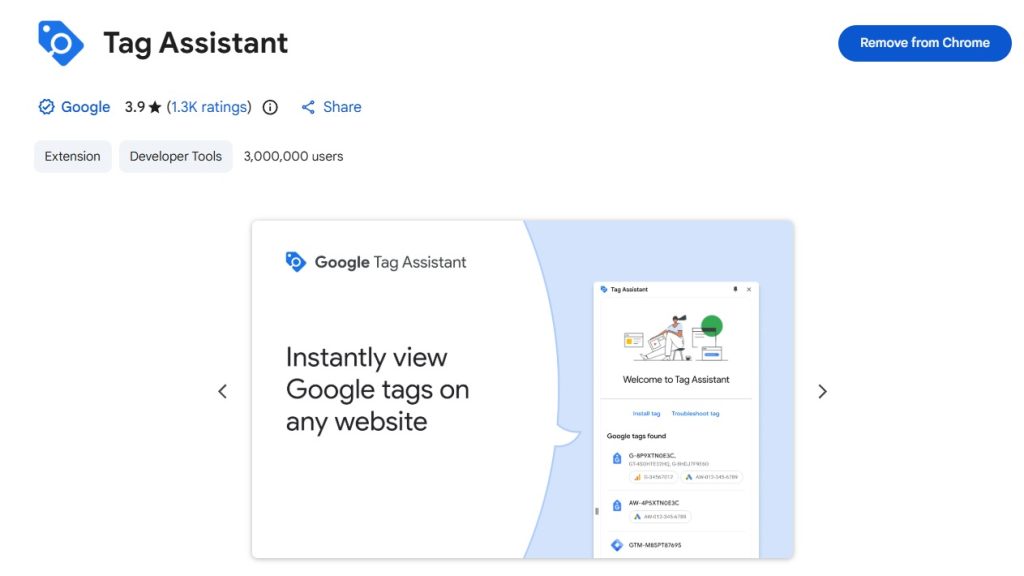
Task: Open the Google publisher link
Action: (x=85, y=107)
